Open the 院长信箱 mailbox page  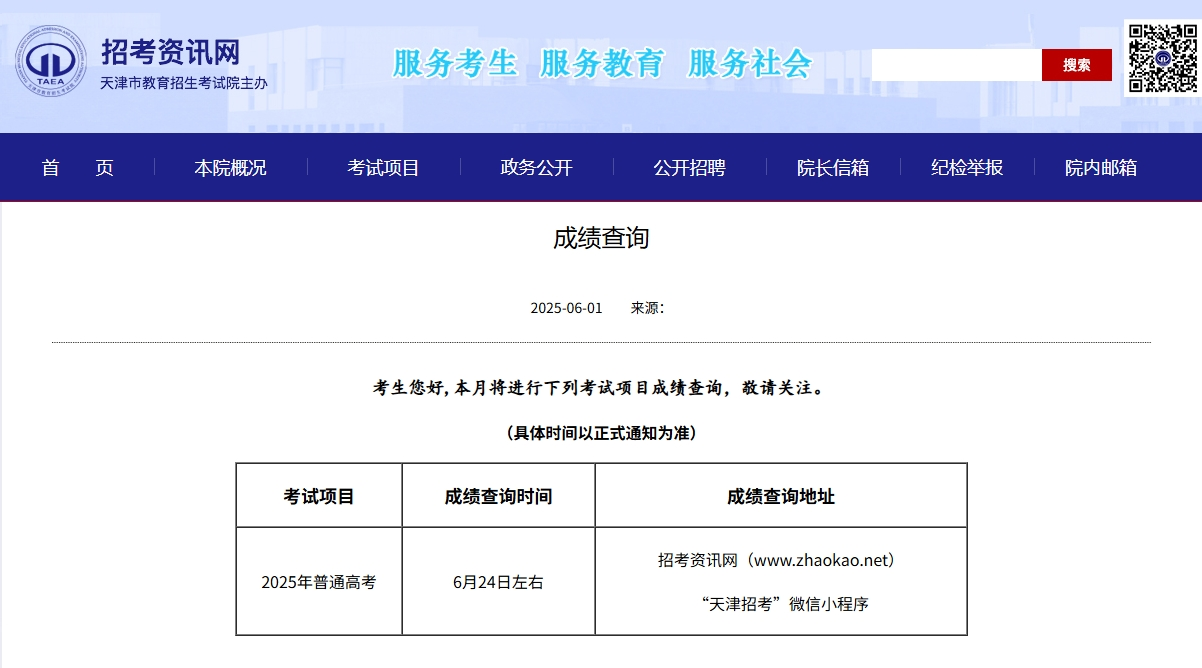pyautogui.click(x=831, y=167)
